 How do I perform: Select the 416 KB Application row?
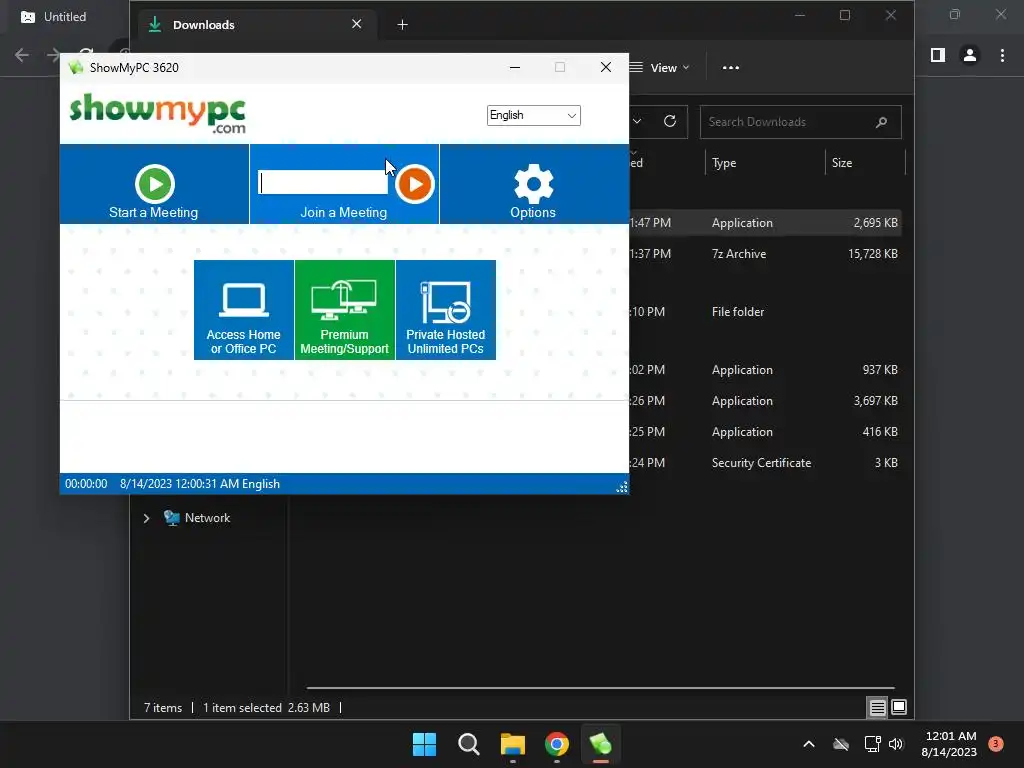coord(764,432)
